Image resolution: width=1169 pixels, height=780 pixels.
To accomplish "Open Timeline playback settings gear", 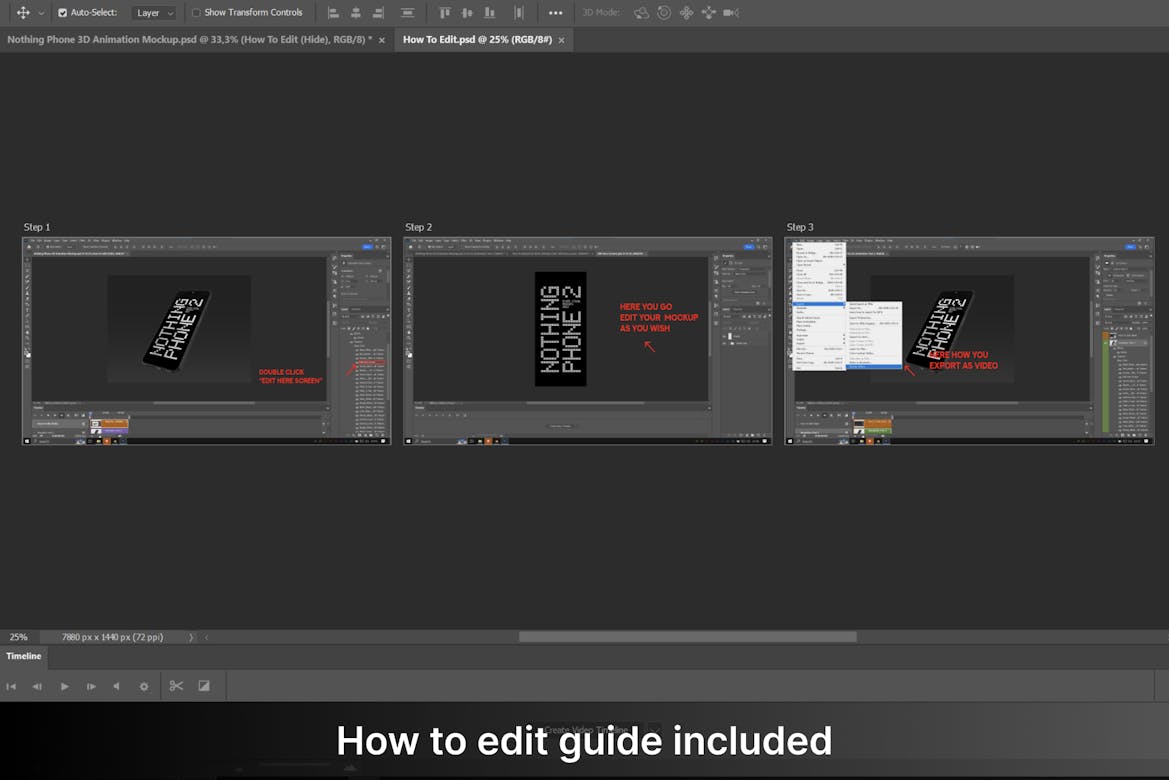I will (144, 686).
